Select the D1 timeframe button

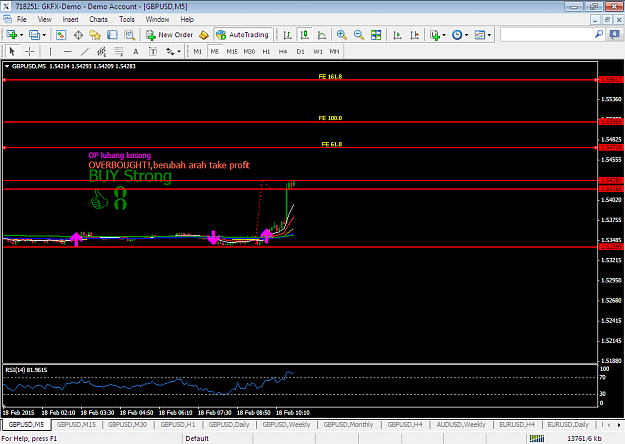(x=301, y=51)
